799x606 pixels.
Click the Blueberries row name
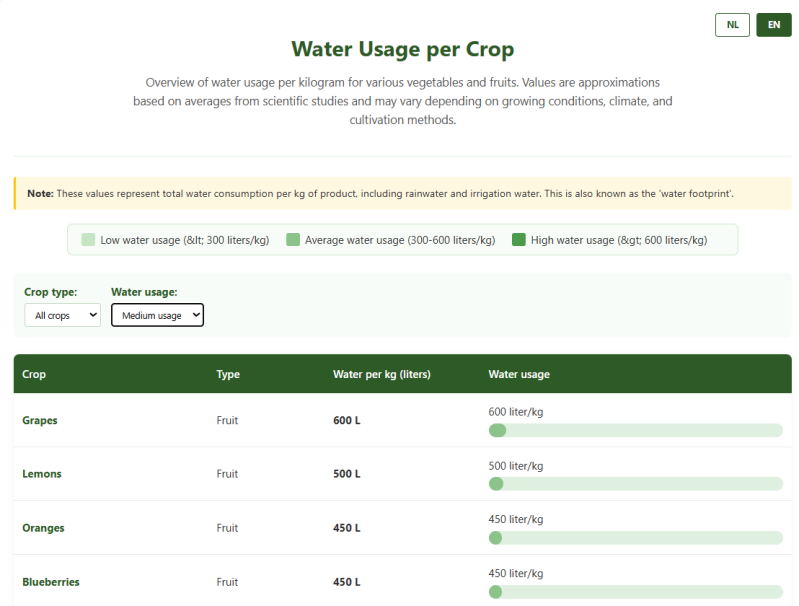click(x=51, y=582)
